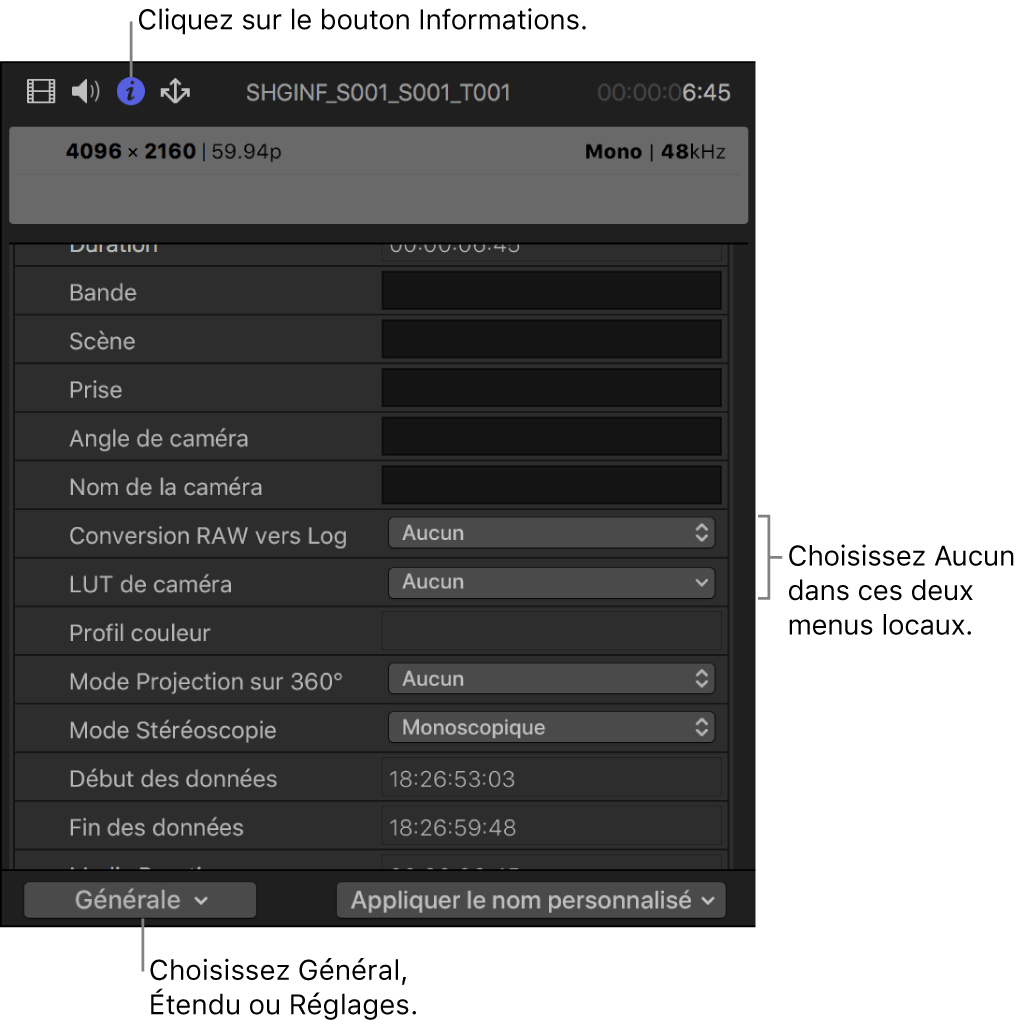
Task: Click the timecode 00:00:06:45
Action: pos(663,92)
